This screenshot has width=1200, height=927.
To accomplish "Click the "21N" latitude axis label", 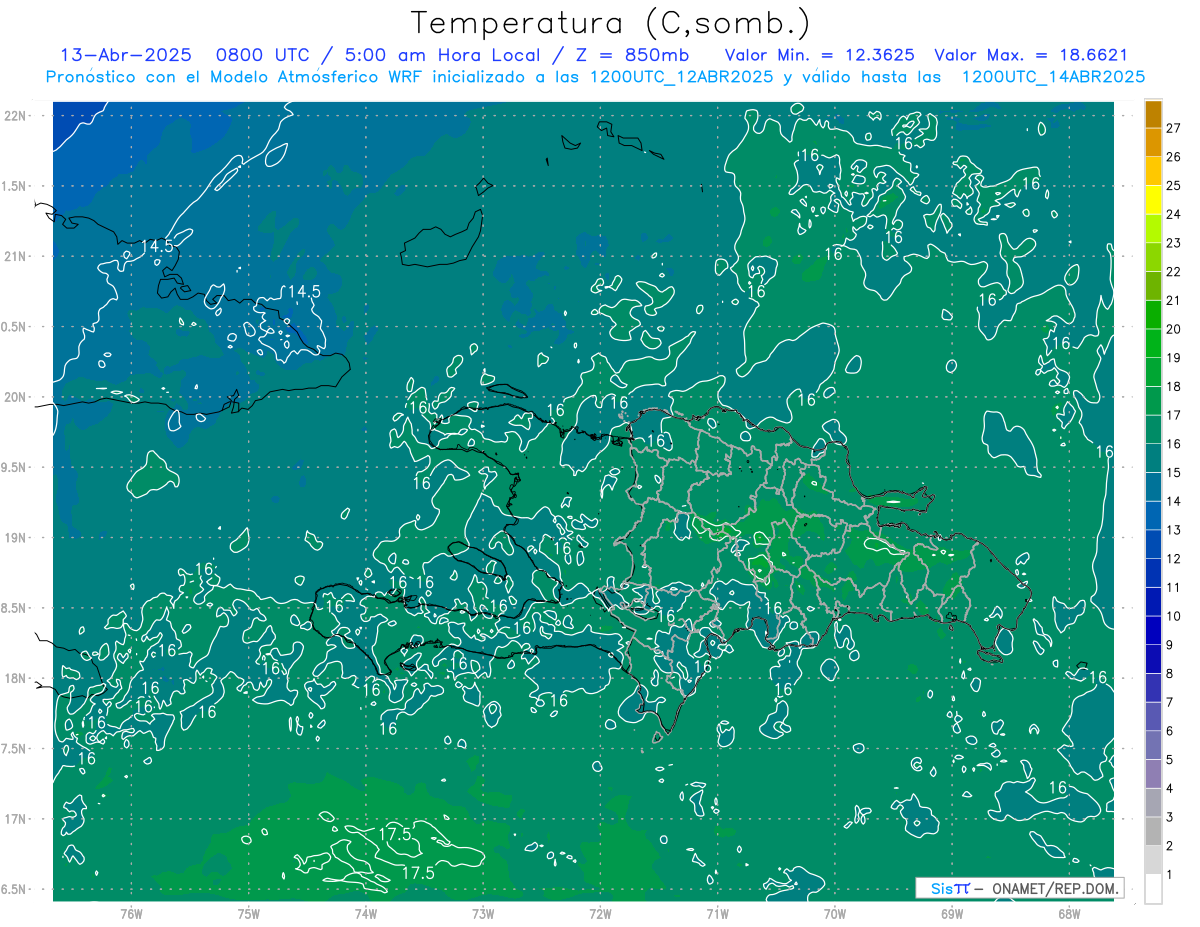I will coord(15,257).
